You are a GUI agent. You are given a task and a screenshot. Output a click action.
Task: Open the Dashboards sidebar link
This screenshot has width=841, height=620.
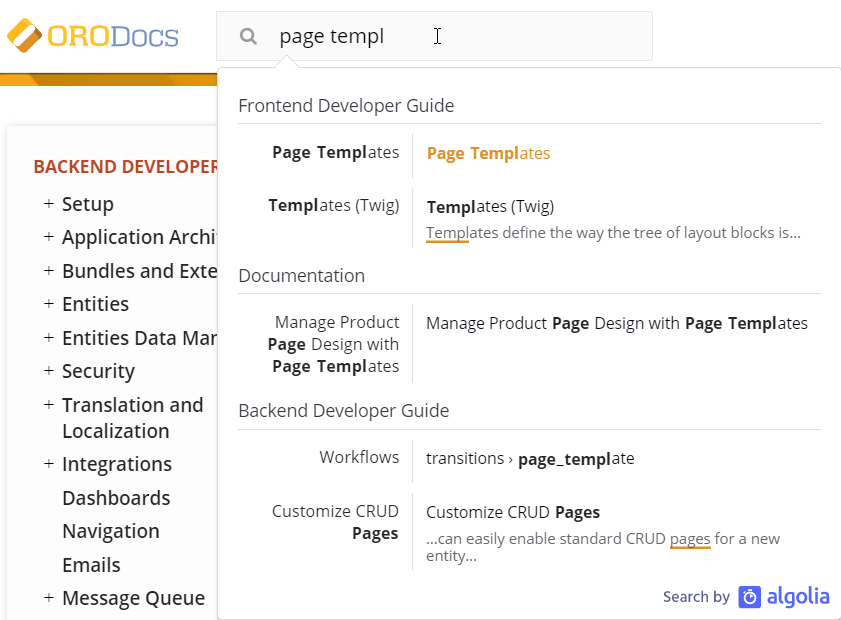[116, 498]
